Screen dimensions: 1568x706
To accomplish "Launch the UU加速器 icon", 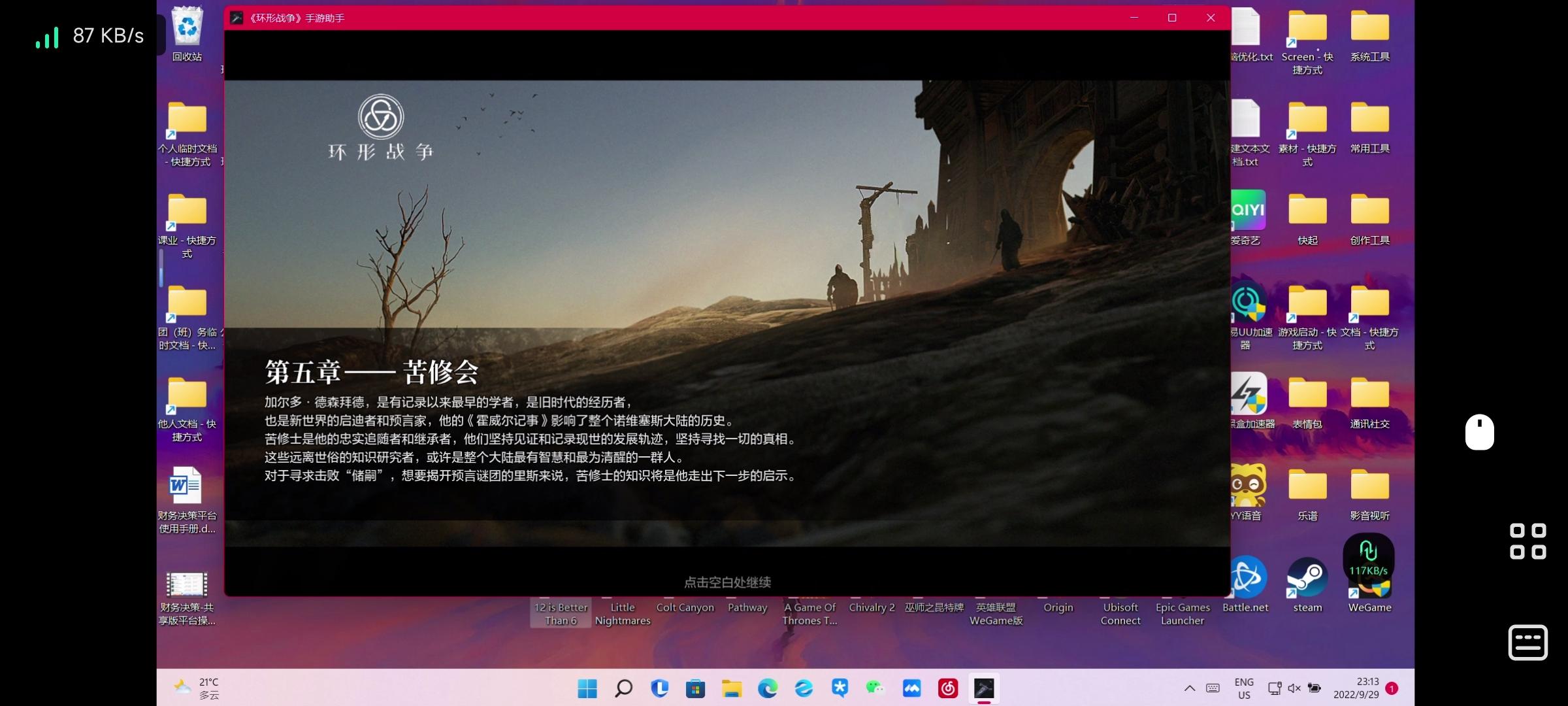I will click(1249, 316).
